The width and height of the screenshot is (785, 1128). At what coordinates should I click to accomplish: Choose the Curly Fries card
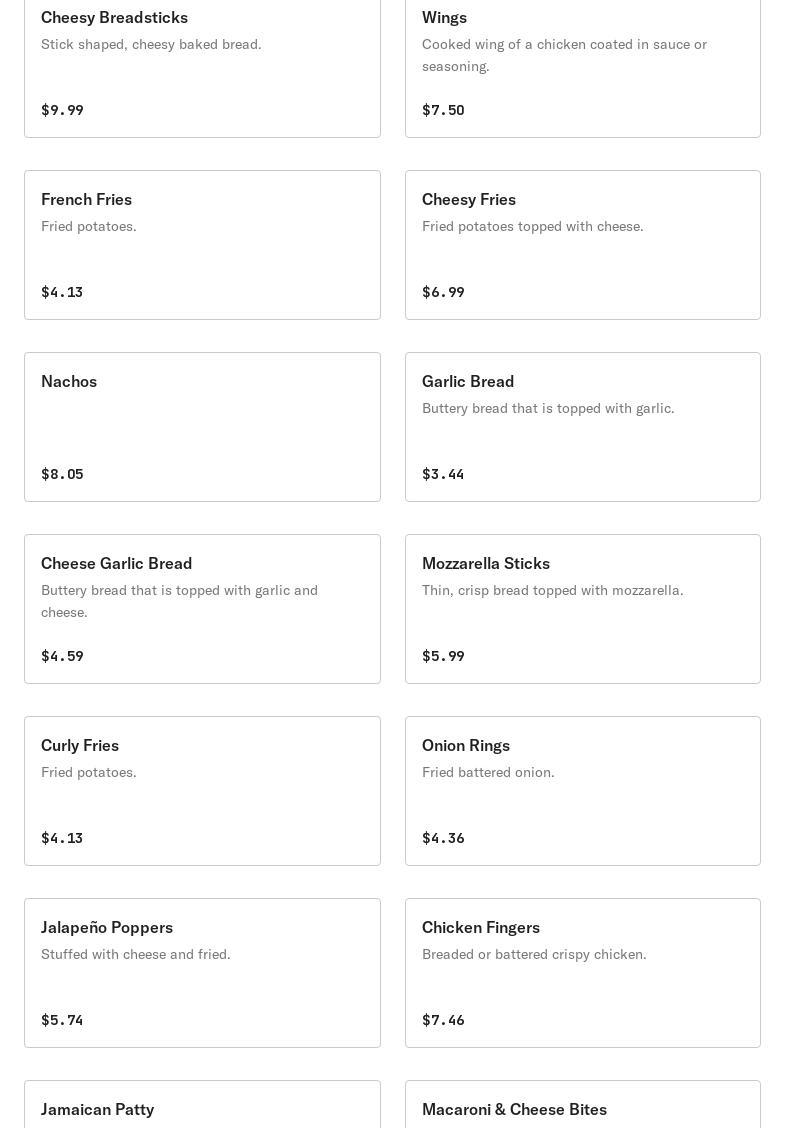pyautogui.click(x=202, y=791)
